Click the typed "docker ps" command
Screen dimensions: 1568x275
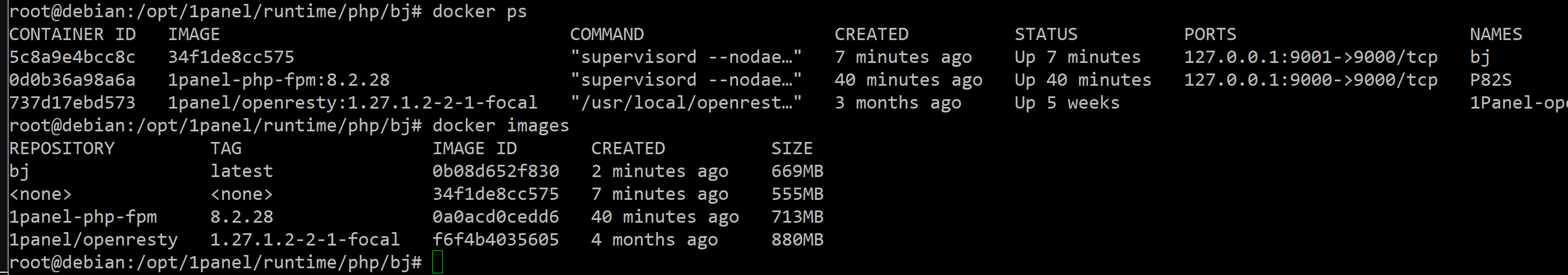[480, 12]
